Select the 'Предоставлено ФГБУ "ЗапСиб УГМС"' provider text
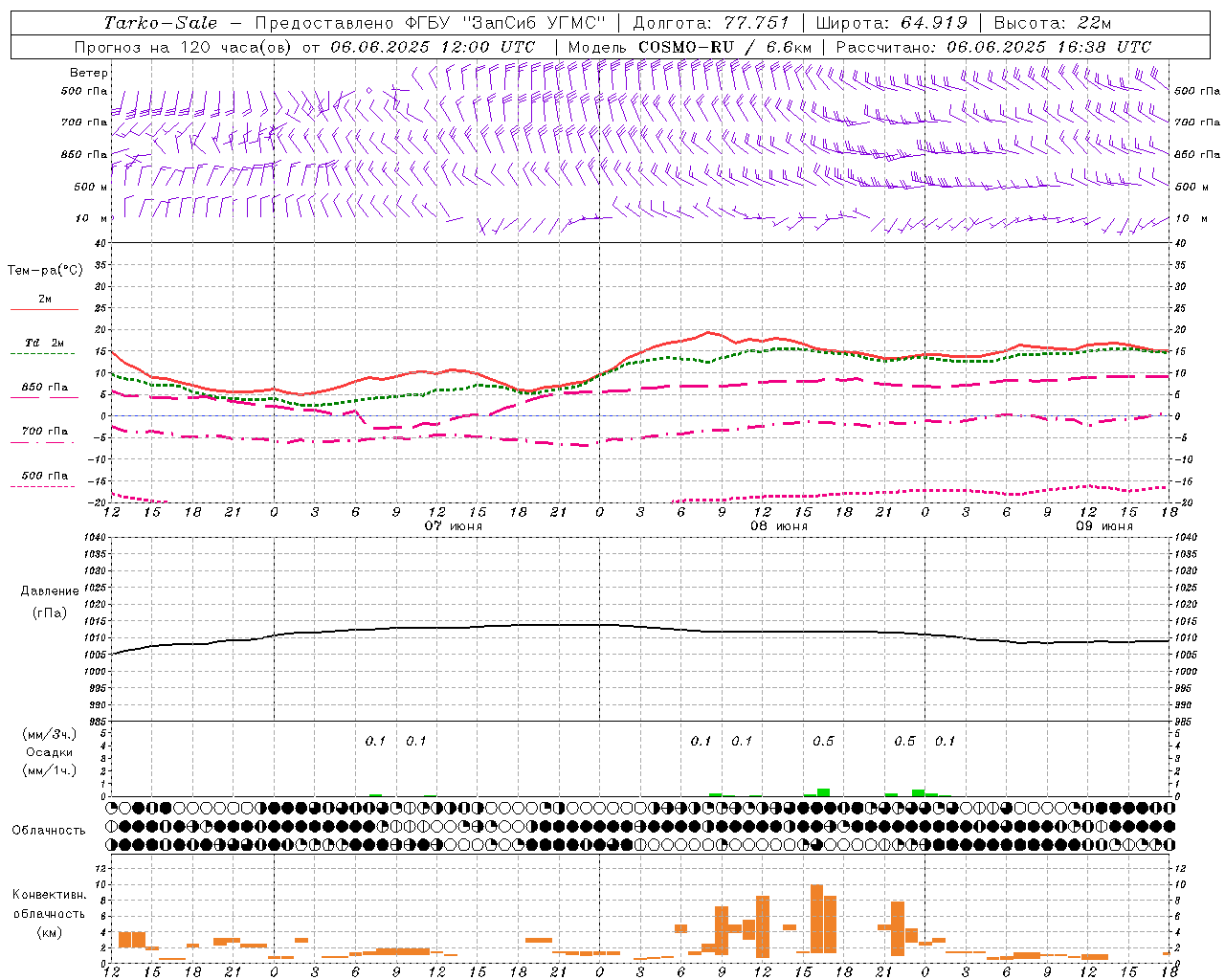 (429, 23)
